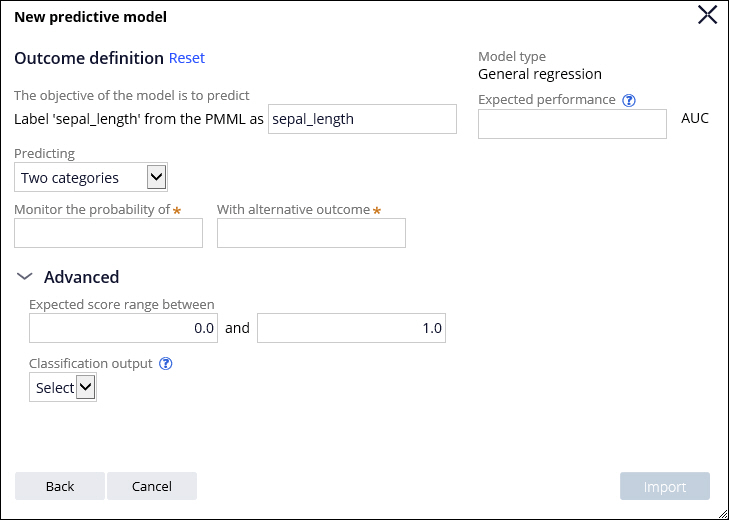
Task: Collapse the chevron beside Advanced
Action: tap(25, 277)
